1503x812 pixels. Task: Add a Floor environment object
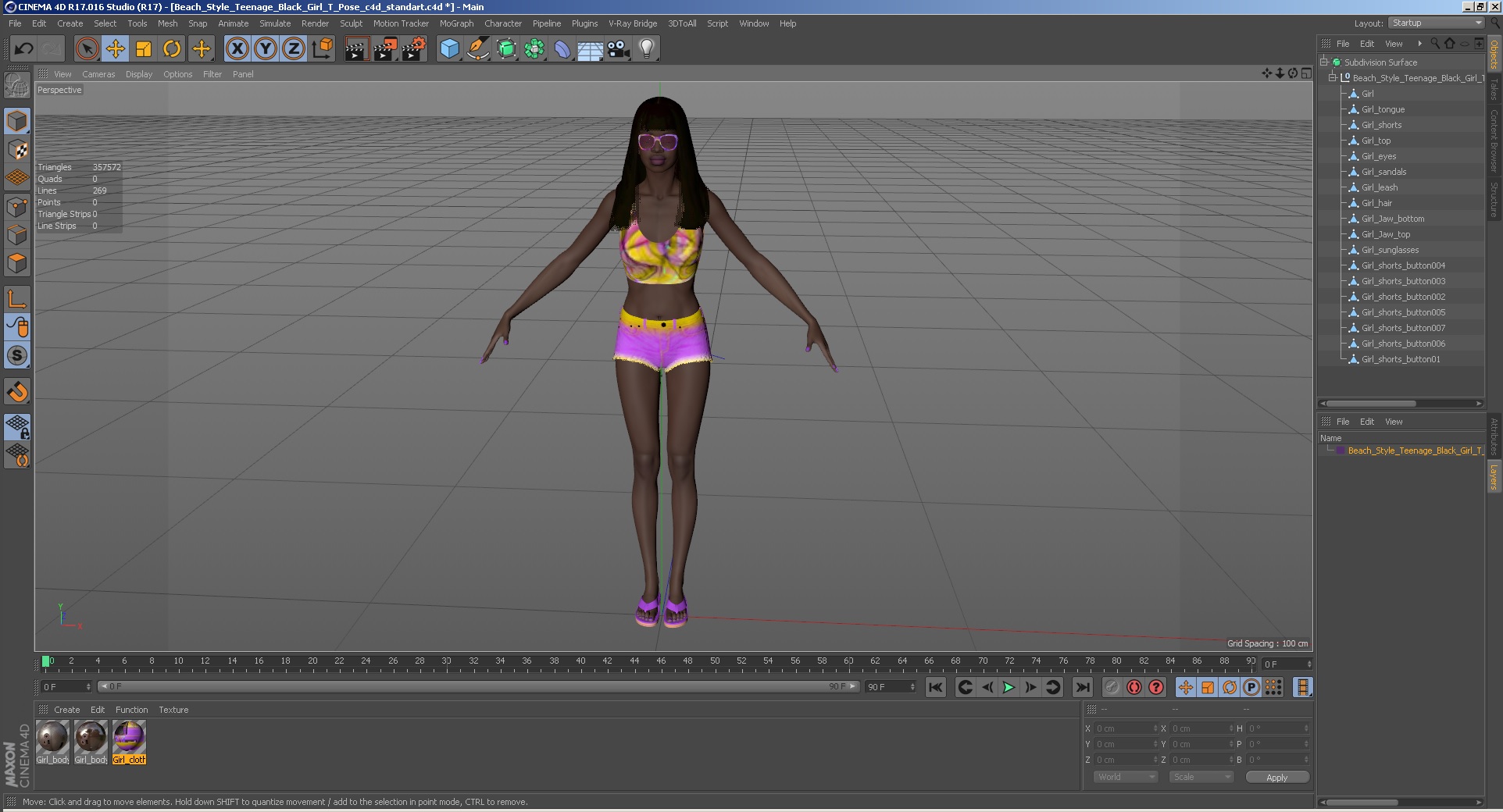point(590,49)
